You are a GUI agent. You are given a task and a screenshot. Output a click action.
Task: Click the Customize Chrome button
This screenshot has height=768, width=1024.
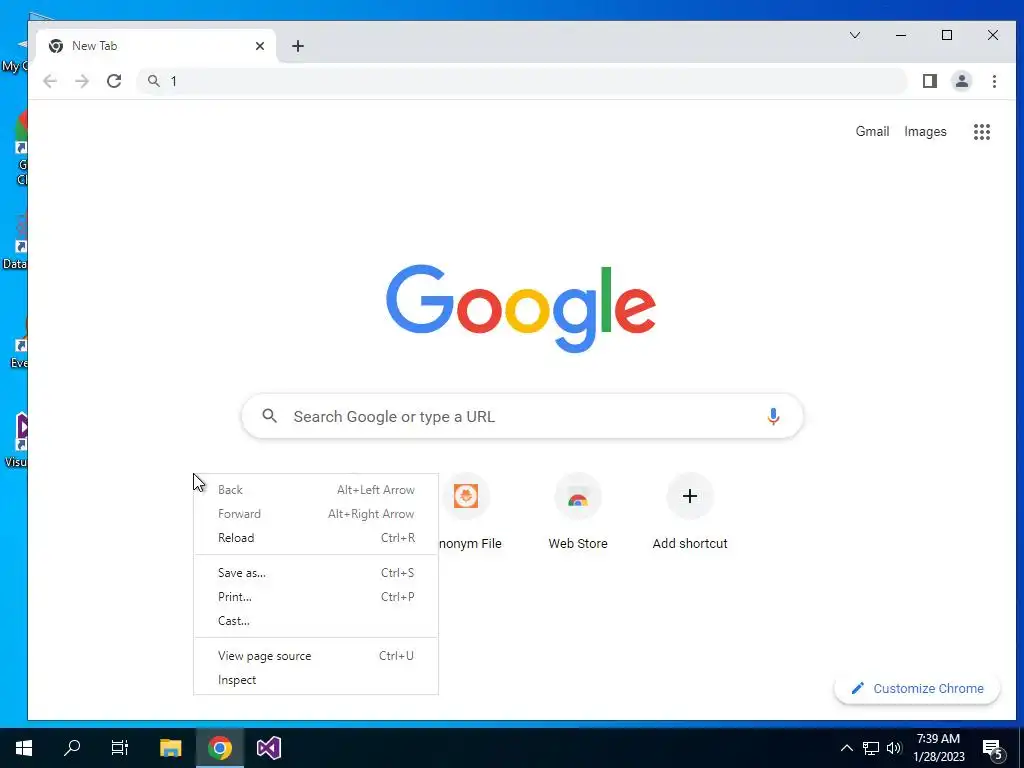[x=917, y=688]
